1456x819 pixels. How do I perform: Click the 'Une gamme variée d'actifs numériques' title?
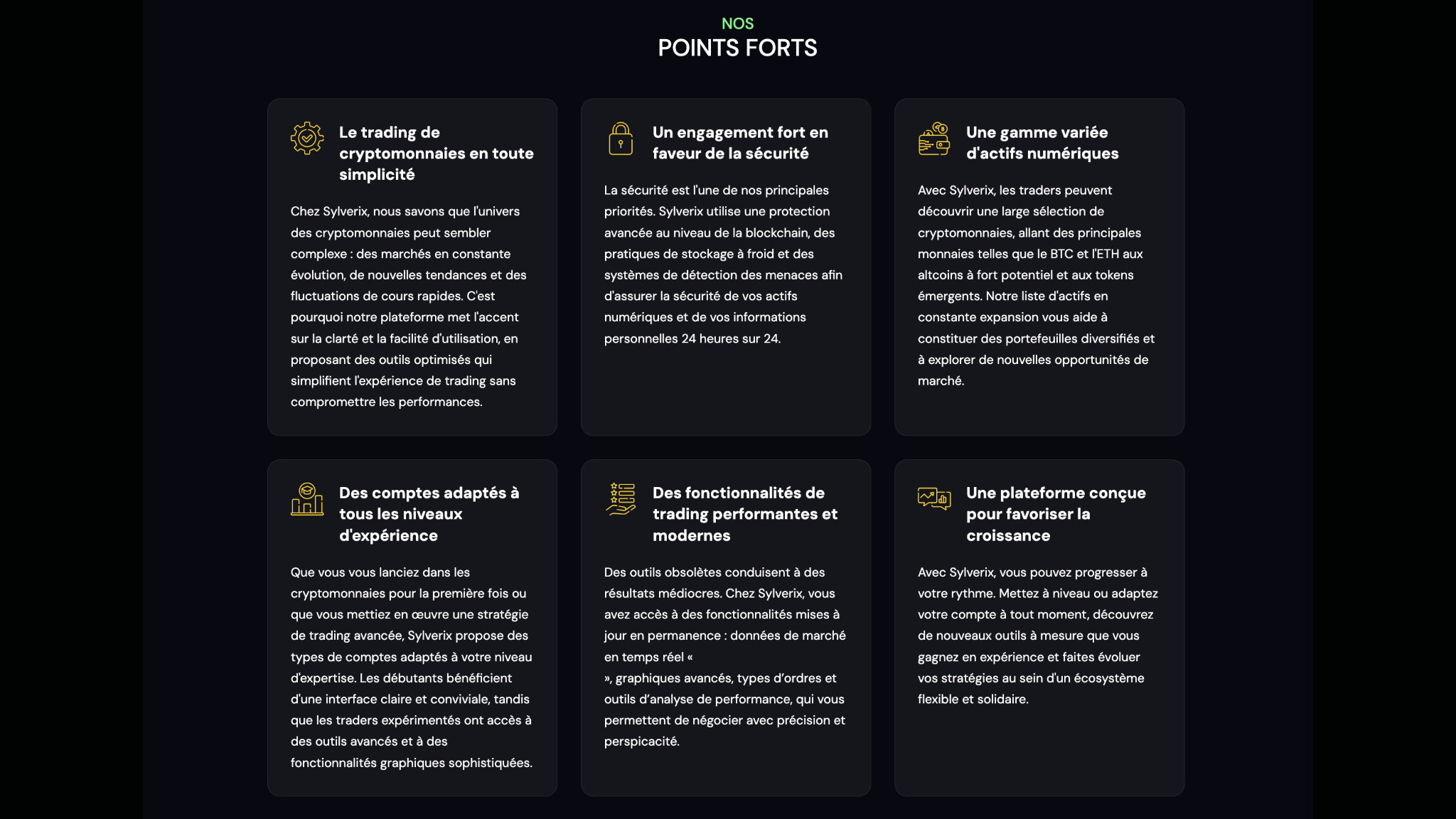tap(1042, 143)
